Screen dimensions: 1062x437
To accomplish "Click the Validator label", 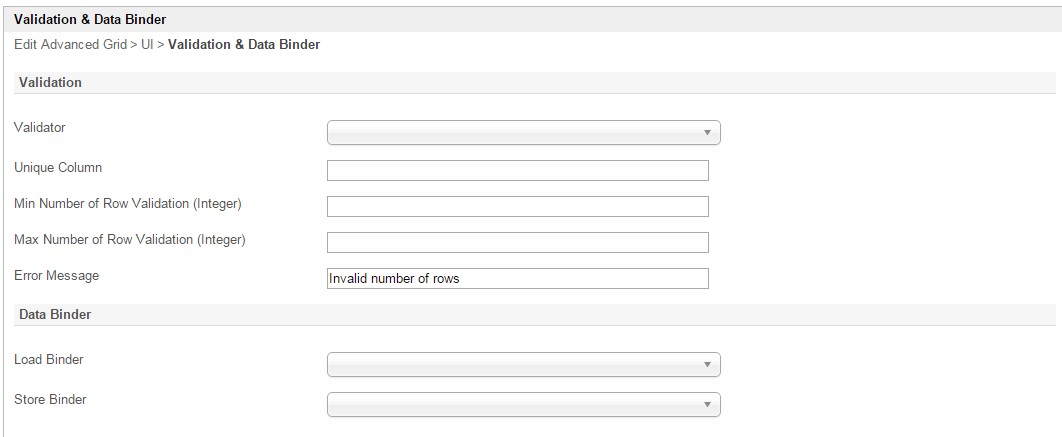I will tap(40, 128).
